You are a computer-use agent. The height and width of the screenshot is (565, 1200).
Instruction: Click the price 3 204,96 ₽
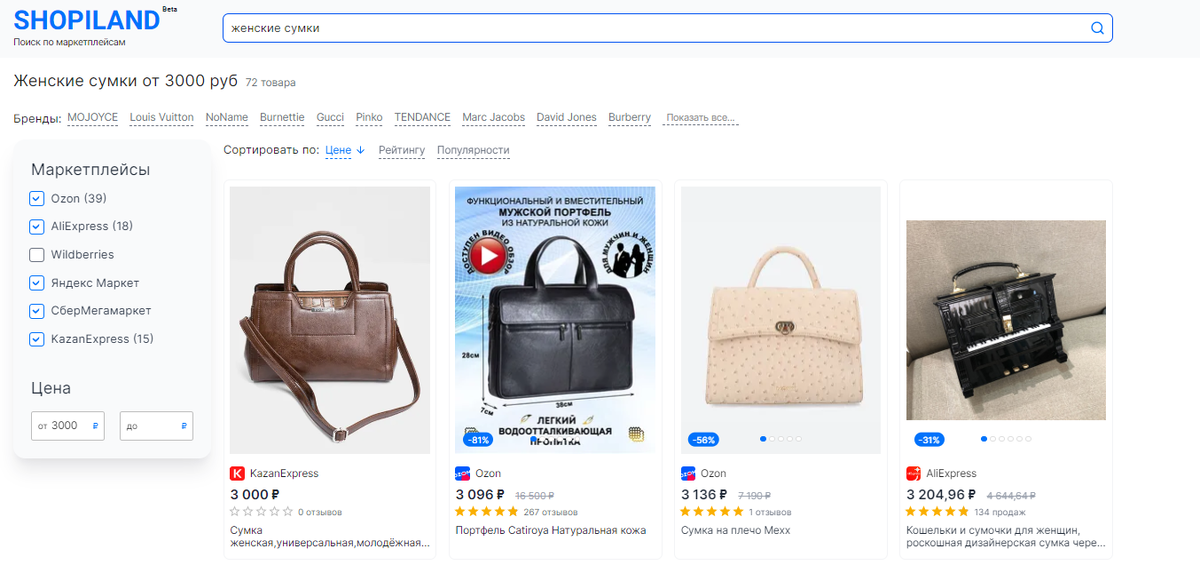[942, 494]
